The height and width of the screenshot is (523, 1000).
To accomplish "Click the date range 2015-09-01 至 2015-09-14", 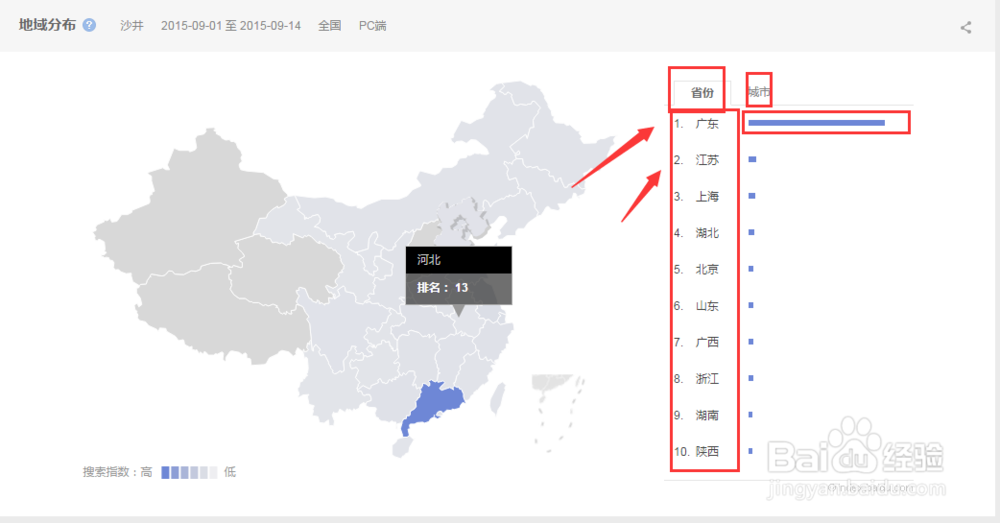I will pyautogui.click(x=231, y=26).
